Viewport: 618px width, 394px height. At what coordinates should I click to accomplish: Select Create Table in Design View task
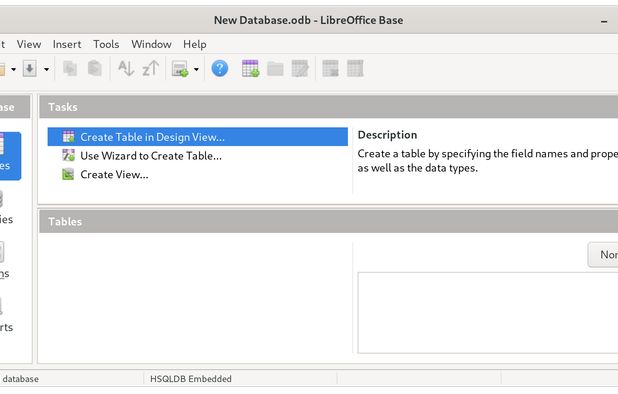pos(197,137)
